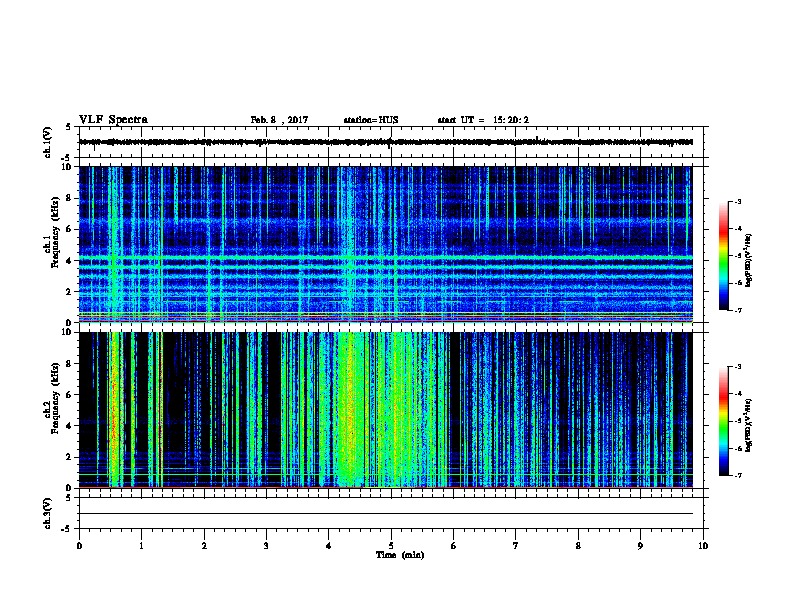Screen dimensions: 792x612
Task: Click the ch.2 colorbar legend label
Action: (749, 426)
